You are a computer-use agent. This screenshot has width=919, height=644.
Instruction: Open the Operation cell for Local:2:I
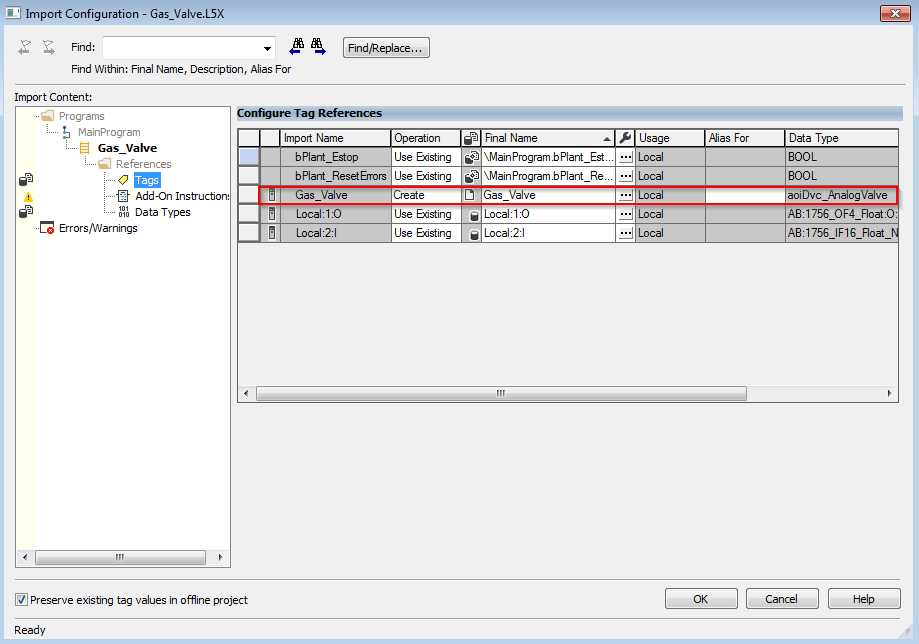[x=426, y=233]
